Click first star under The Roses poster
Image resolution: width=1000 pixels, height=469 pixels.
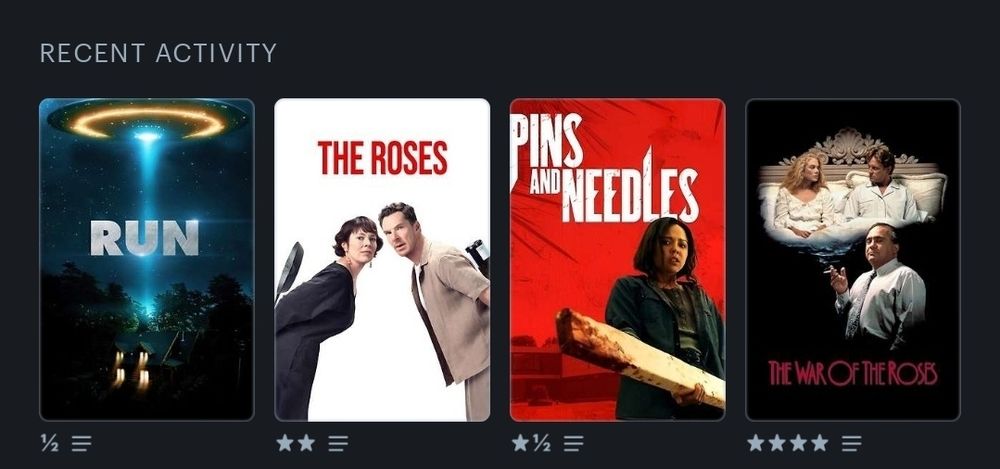coord(285,443)
